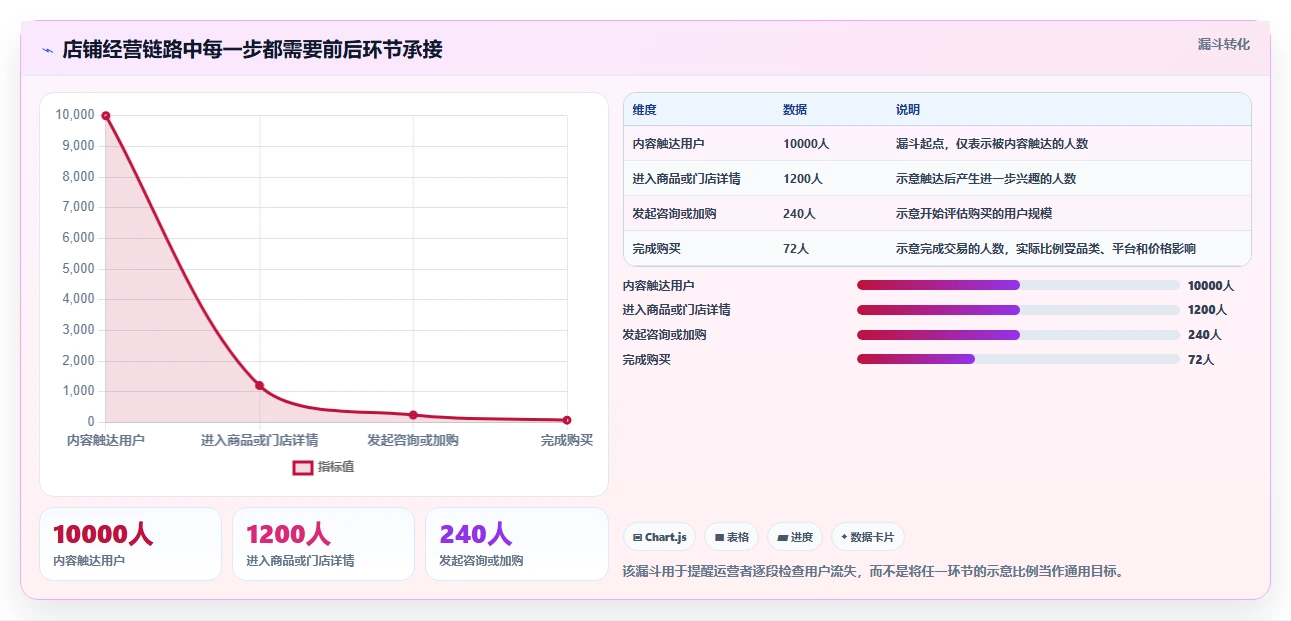Click table cell 内容触达用户
The width and height of the screenshot is (1291, 621).
668,144
